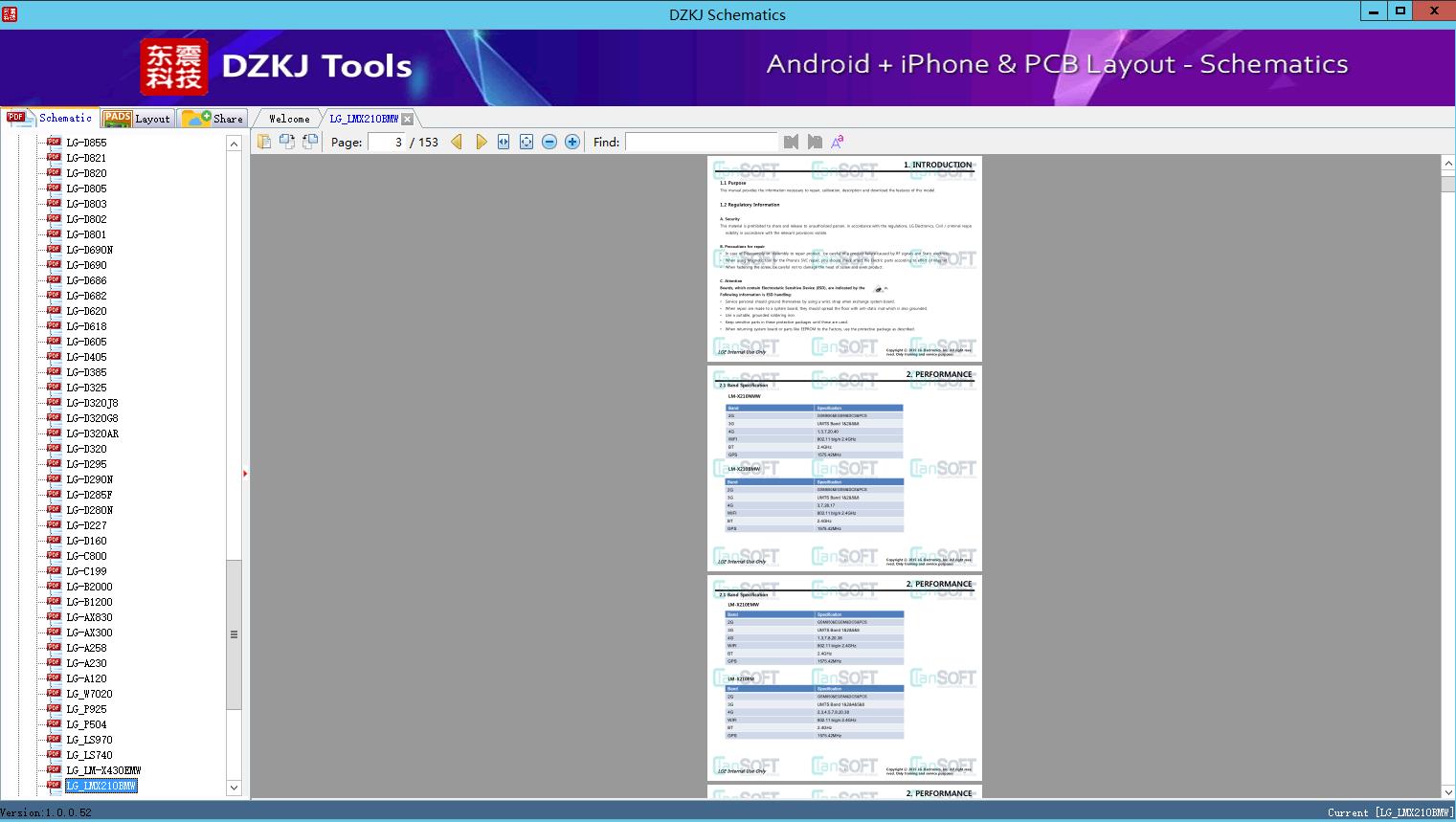Select LG-D320G8 entry
Screen dimensions: 1456x822
click(92, 418)
